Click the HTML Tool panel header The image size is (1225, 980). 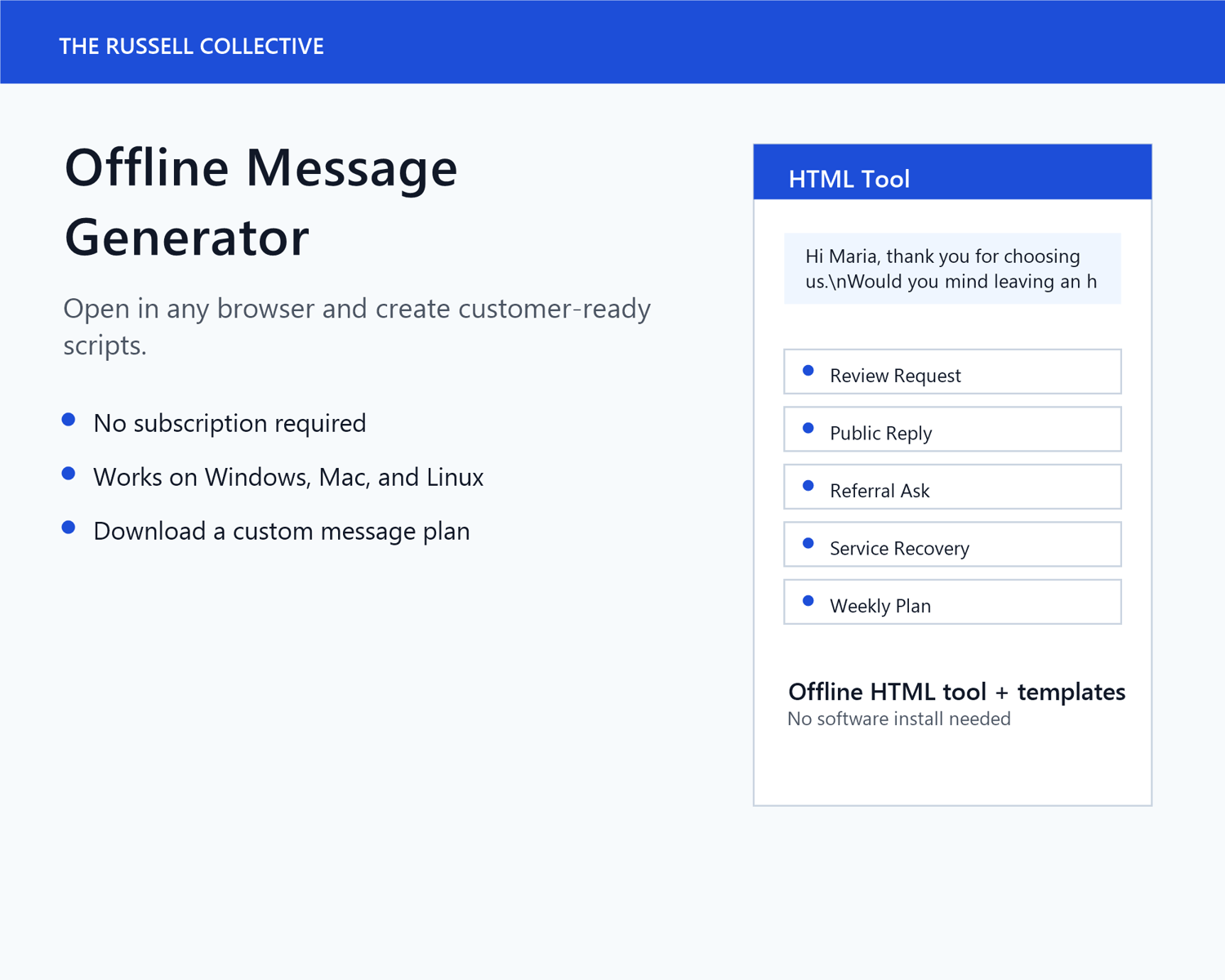pyautogui.click(x=952, y=172)
